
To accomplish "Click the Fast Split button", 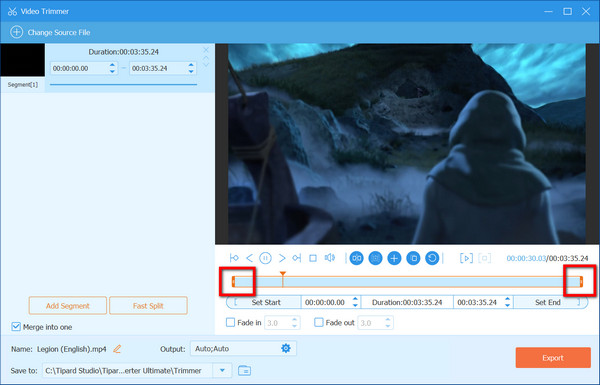I will point(148,305).
